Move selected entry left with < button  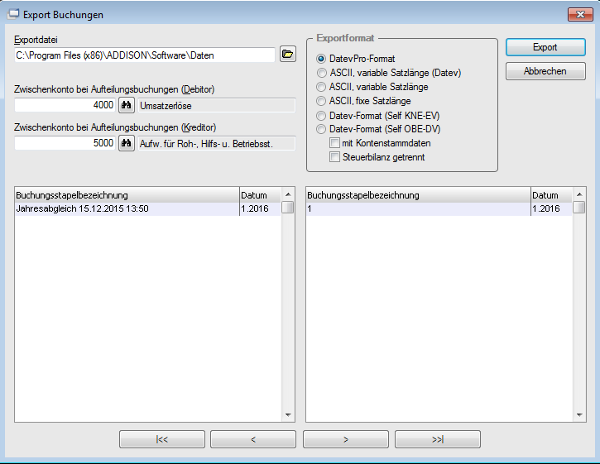[253, 439]
